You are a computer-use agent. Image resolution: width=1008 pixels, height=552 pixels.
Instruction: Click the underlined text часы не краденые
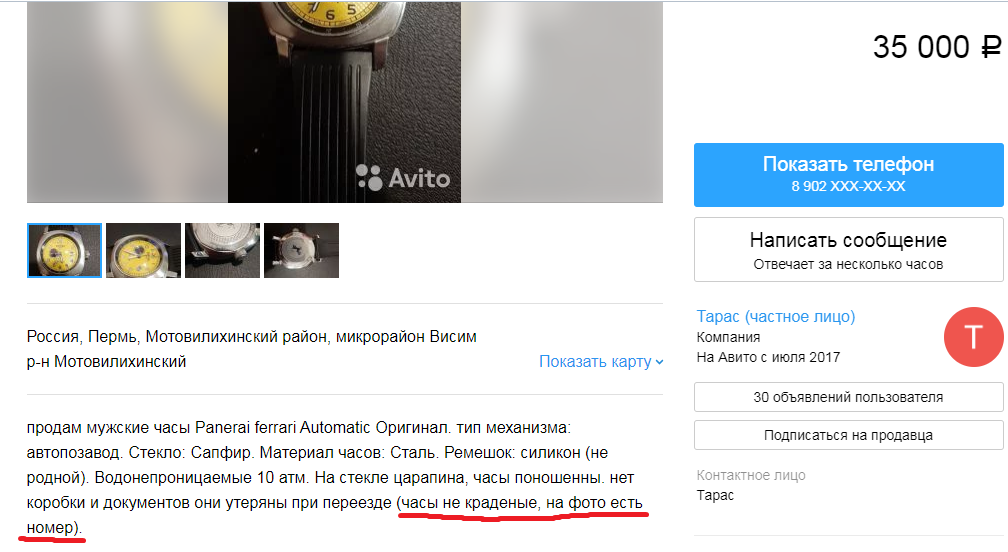470,503
